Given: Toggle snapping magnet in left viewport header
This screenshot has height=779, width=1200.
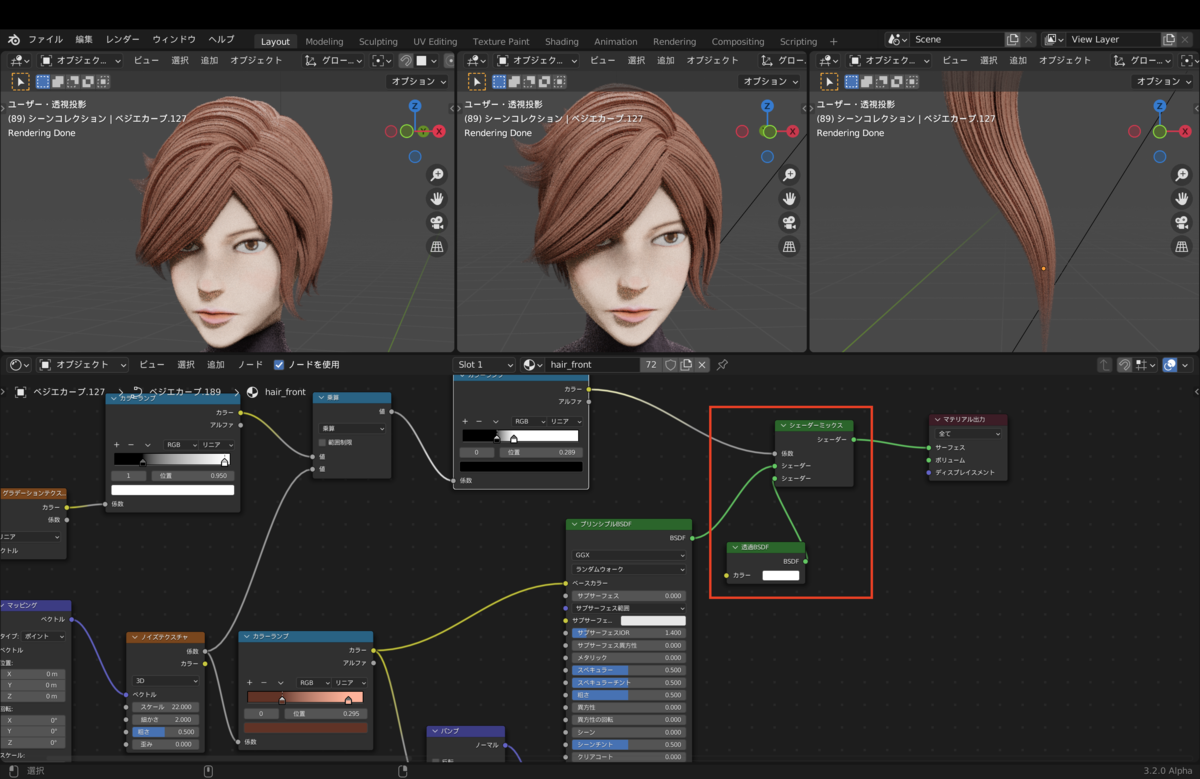Looking at the screenshot, I should point(406,60).
